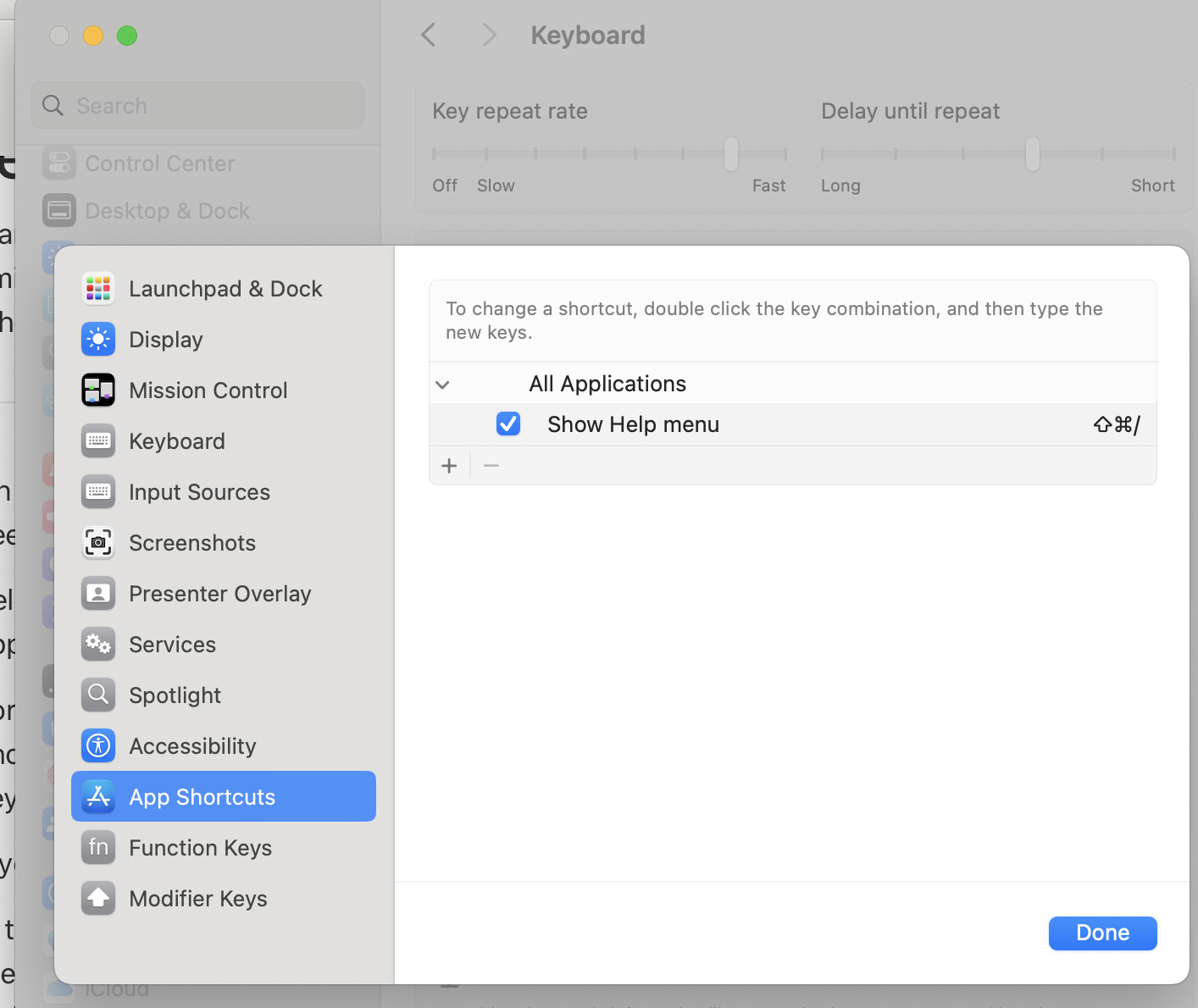Click the Search field in Settings sidebar
The width and height of the screenshot is (1198, 1008).
click(x=197, y=106)
